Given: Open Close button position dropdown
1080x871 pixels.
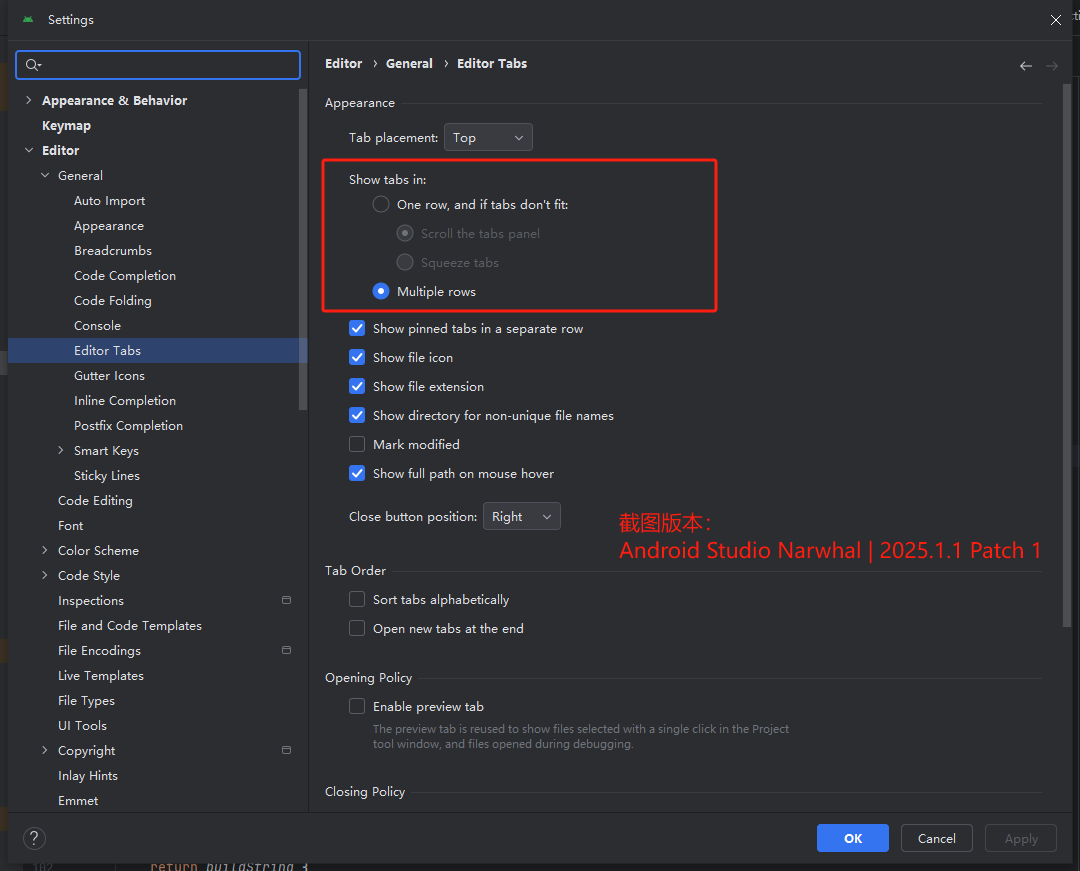Looking at the screenshot, I should tap(521, 516).
